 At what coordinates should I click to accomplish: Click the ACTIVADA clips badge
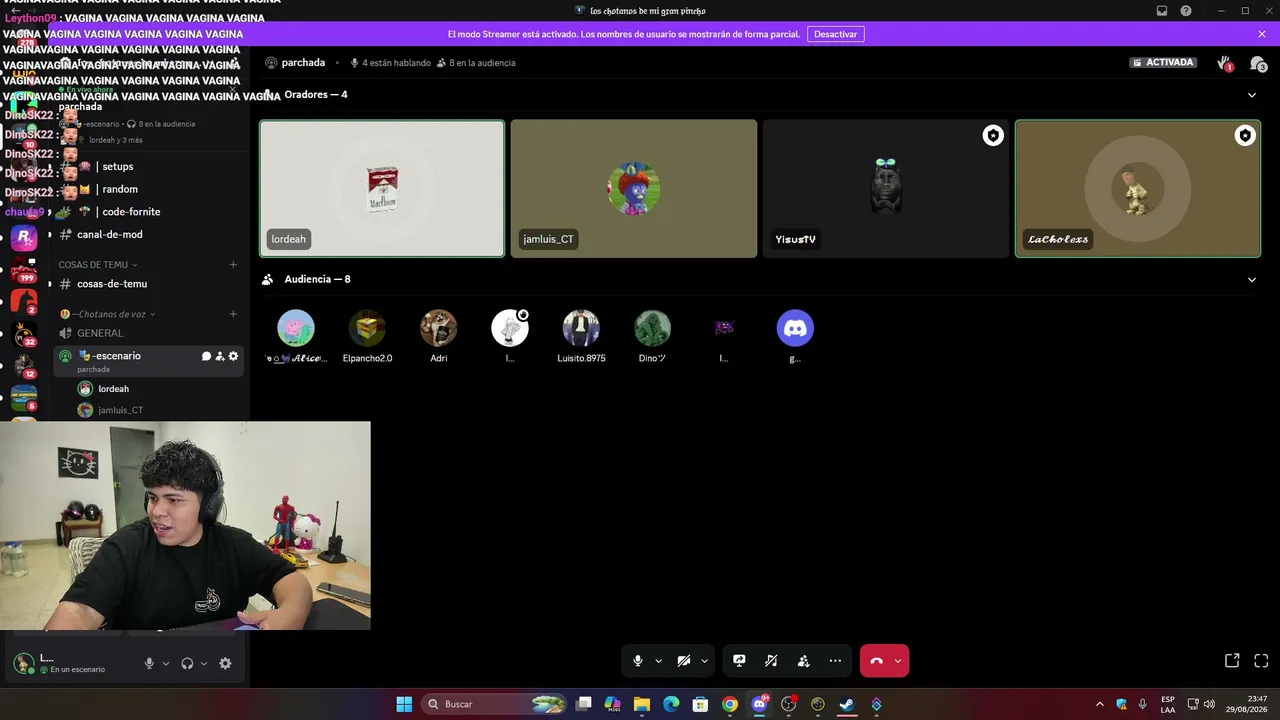pos(1163,62)
